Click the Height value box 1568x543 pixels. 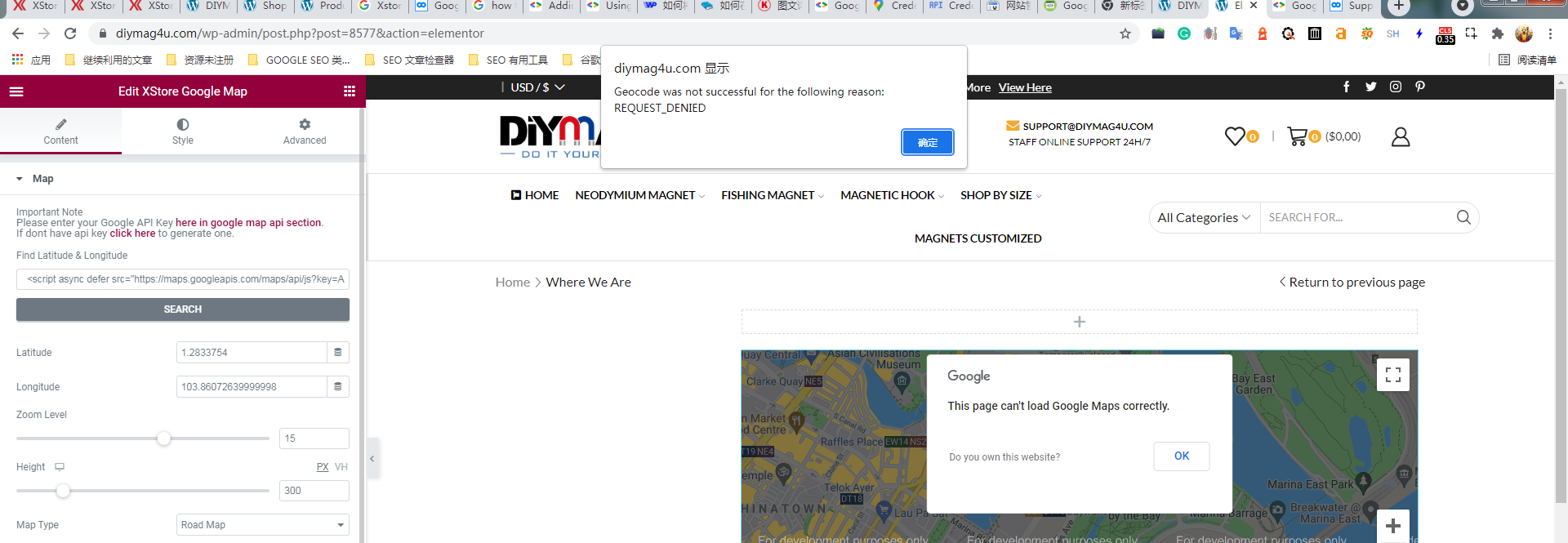pyautogui.click(x=314, y=491)
